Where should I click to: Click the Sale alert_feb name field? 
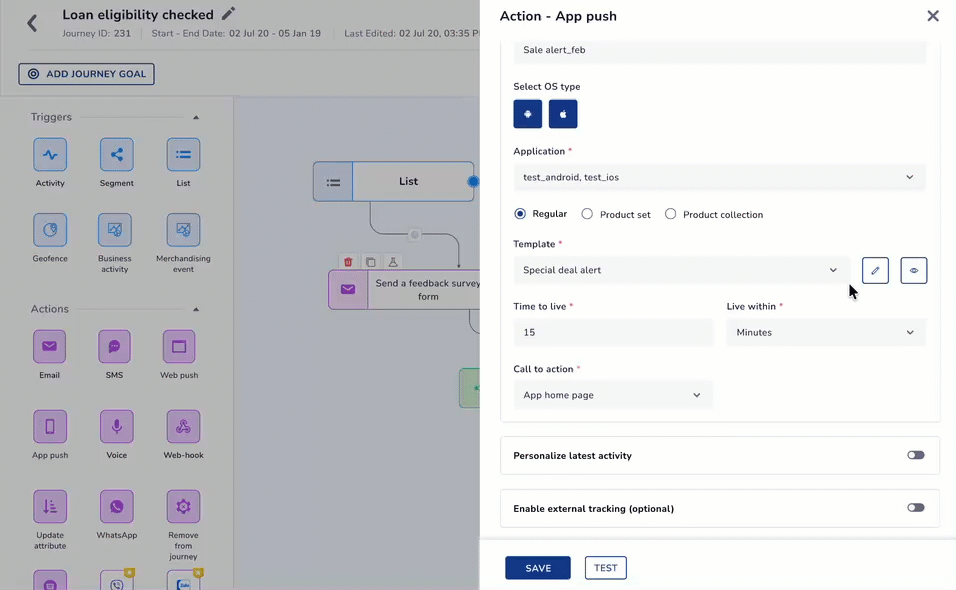719,51
